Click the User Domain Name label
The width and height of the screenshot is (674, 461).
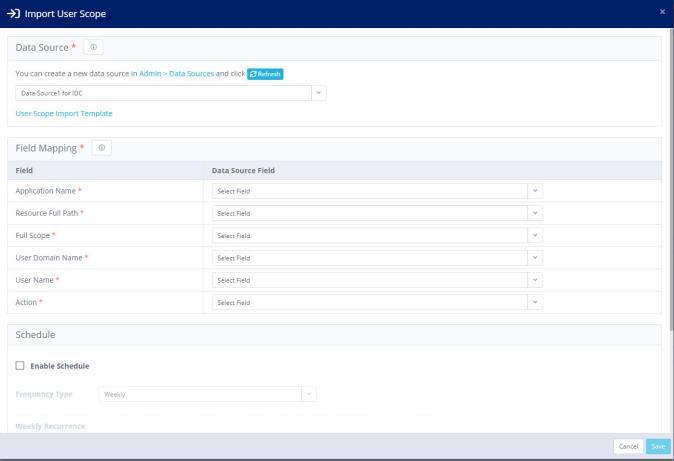click(x=49, y=258)
